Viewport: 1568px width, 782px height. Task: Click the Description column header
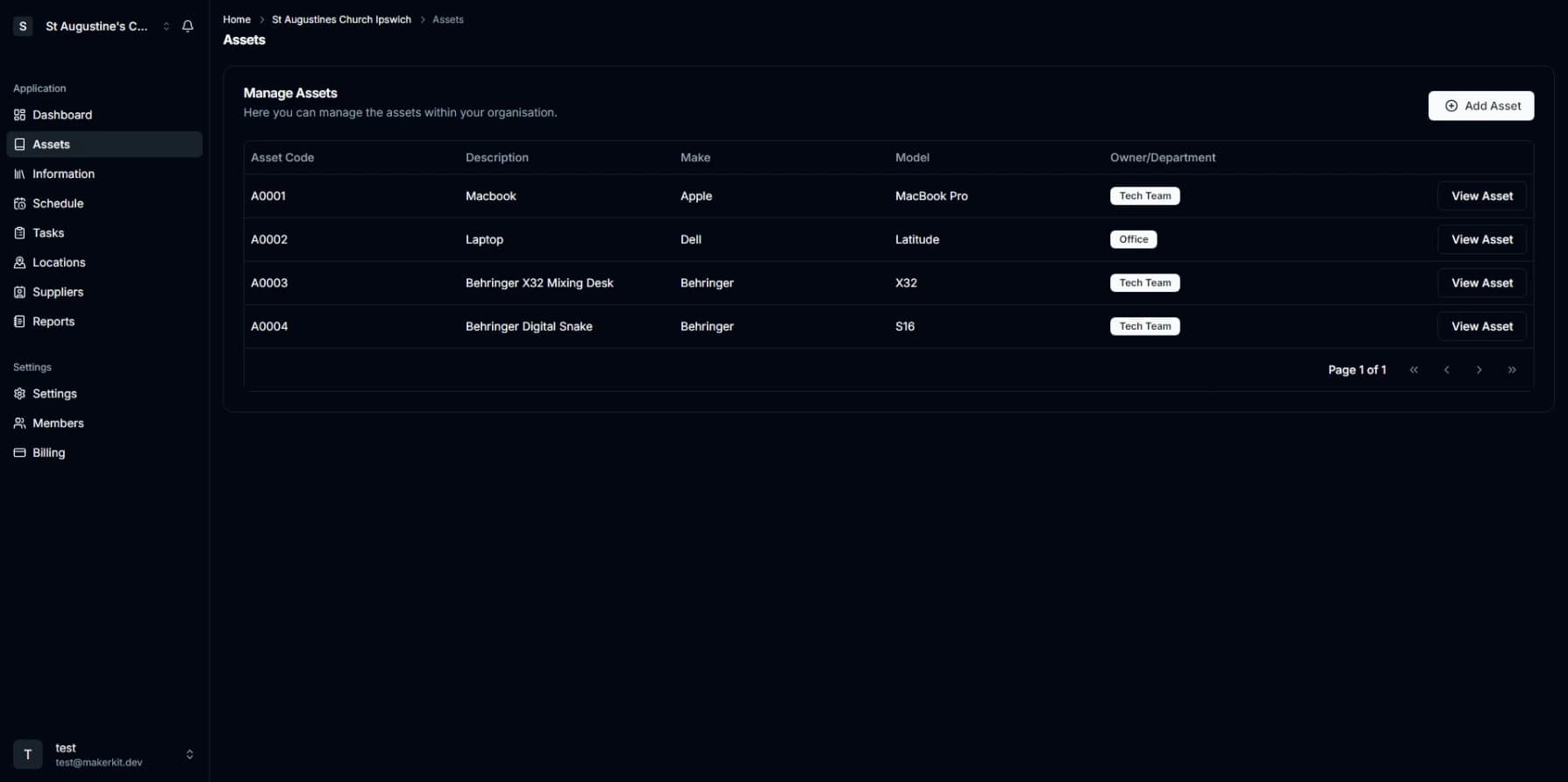[497, 158]
